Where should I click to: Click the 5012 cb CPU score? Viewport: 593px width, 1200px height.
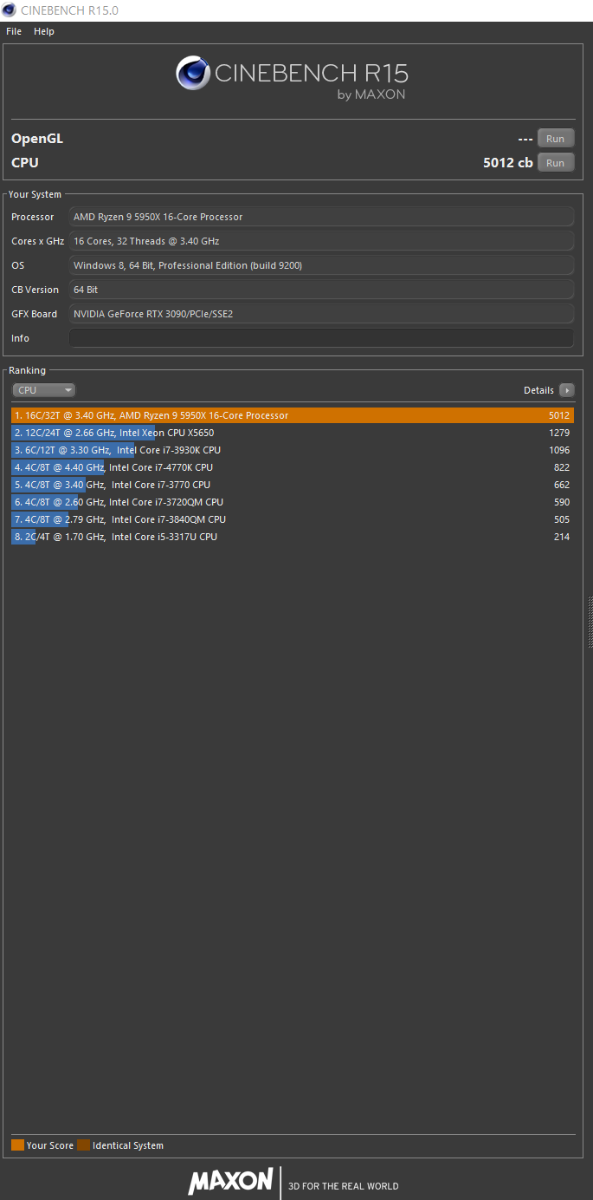tap(507, 162)
